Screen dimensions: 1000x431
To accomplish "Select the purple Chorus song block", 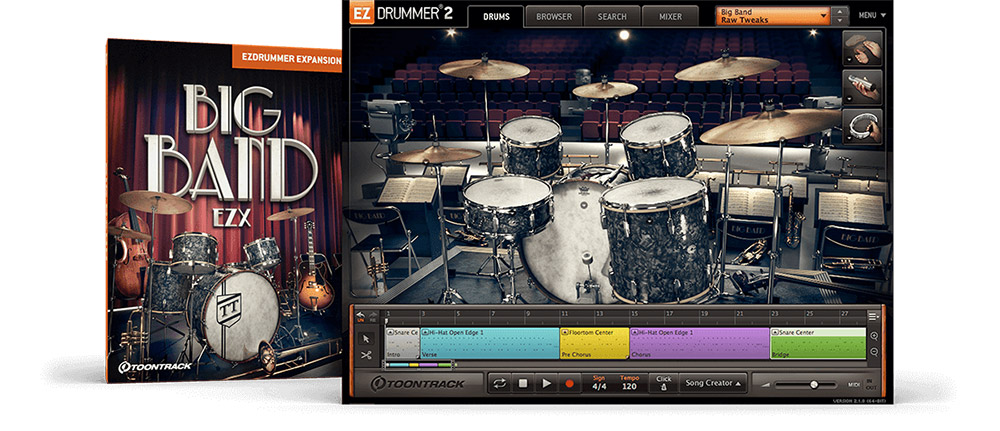I will pyautogui.click(x=700, y=343).
